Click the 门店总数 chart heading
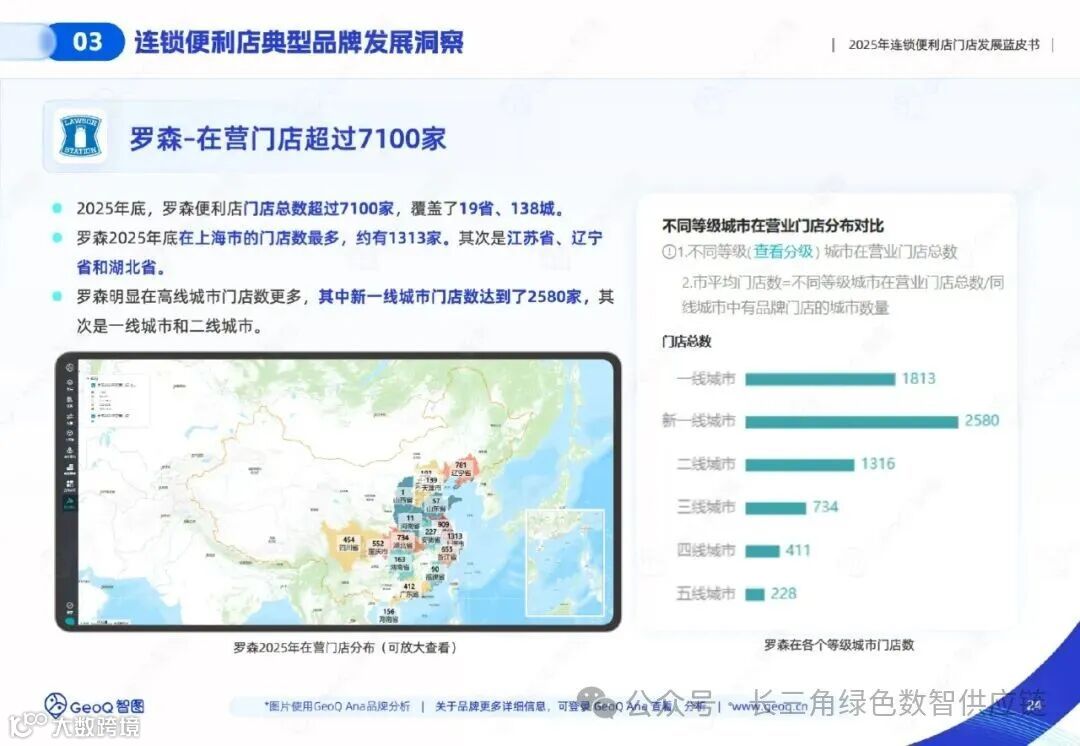 pyautogui.click(x=686, y=342)
